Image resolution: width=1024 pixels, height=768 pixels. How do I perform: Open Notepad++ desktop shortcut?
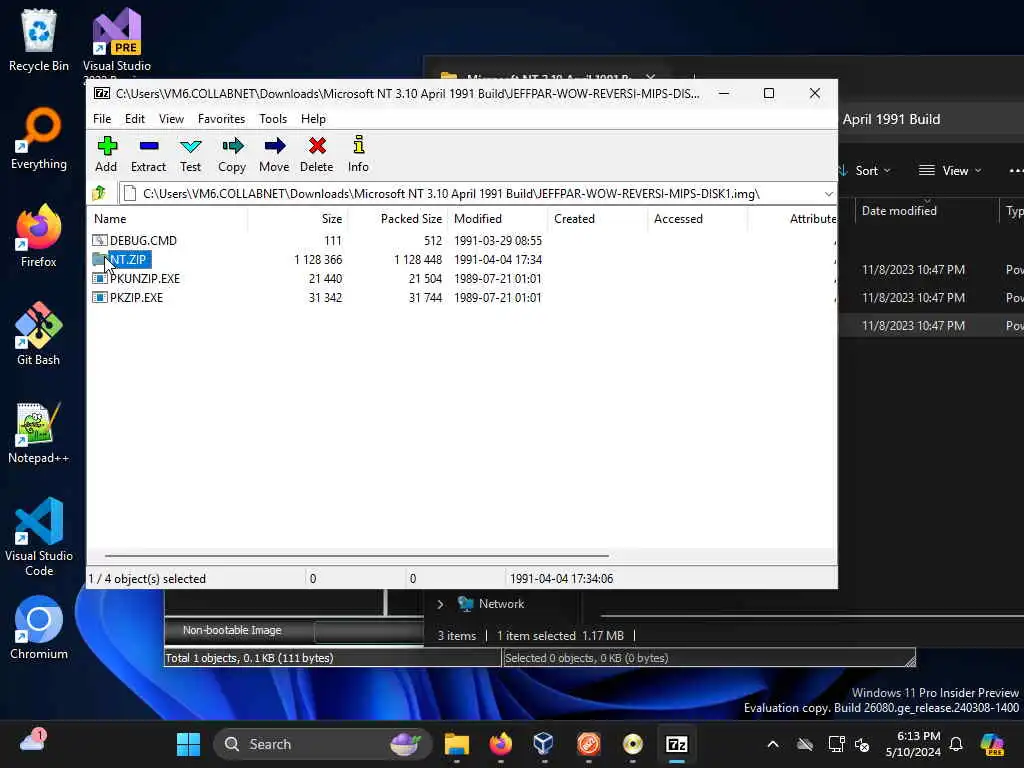click(39, 432)
